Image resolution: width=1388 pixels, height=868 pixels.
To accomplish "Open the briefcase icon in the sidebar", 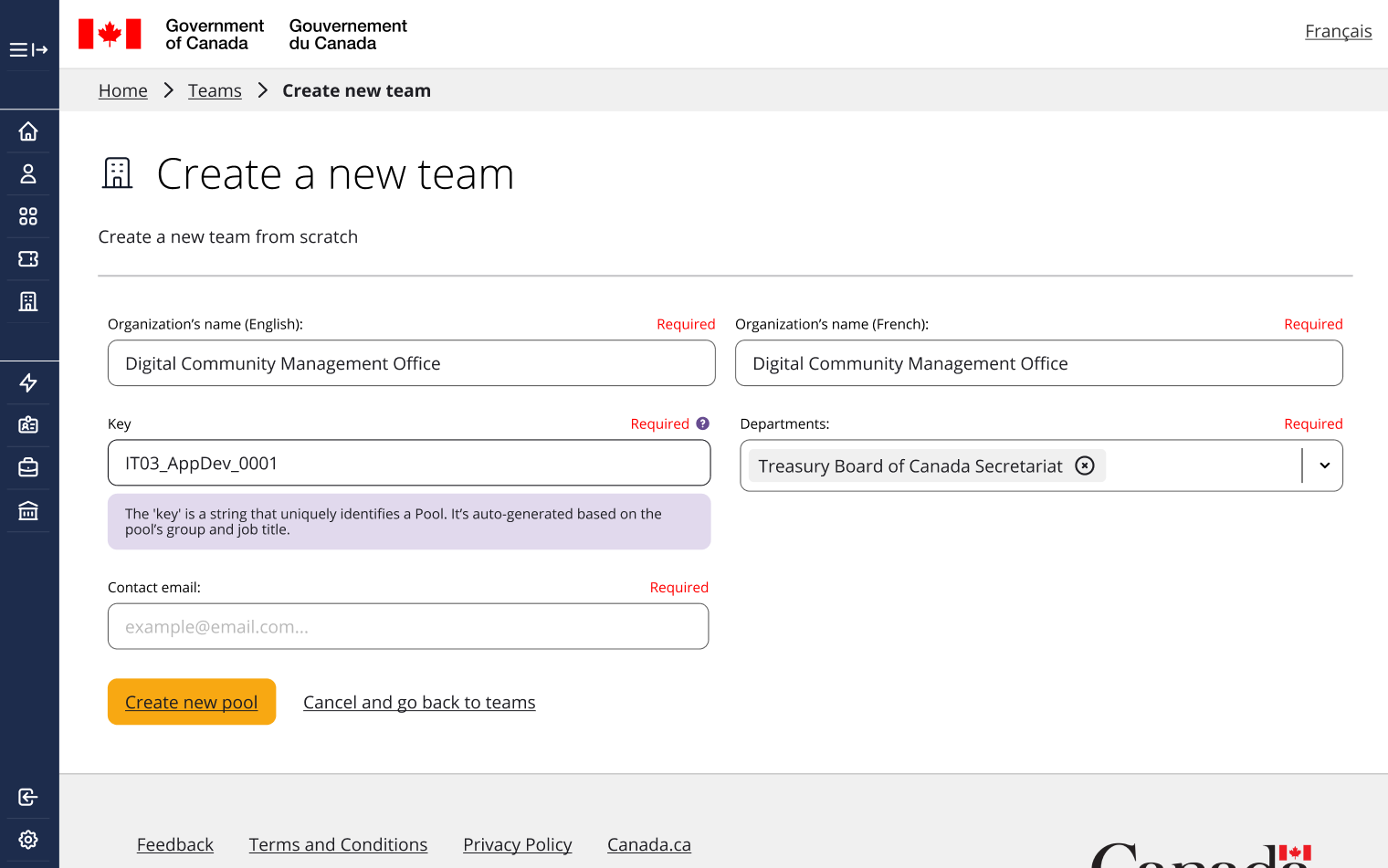I will click(28, 466).
